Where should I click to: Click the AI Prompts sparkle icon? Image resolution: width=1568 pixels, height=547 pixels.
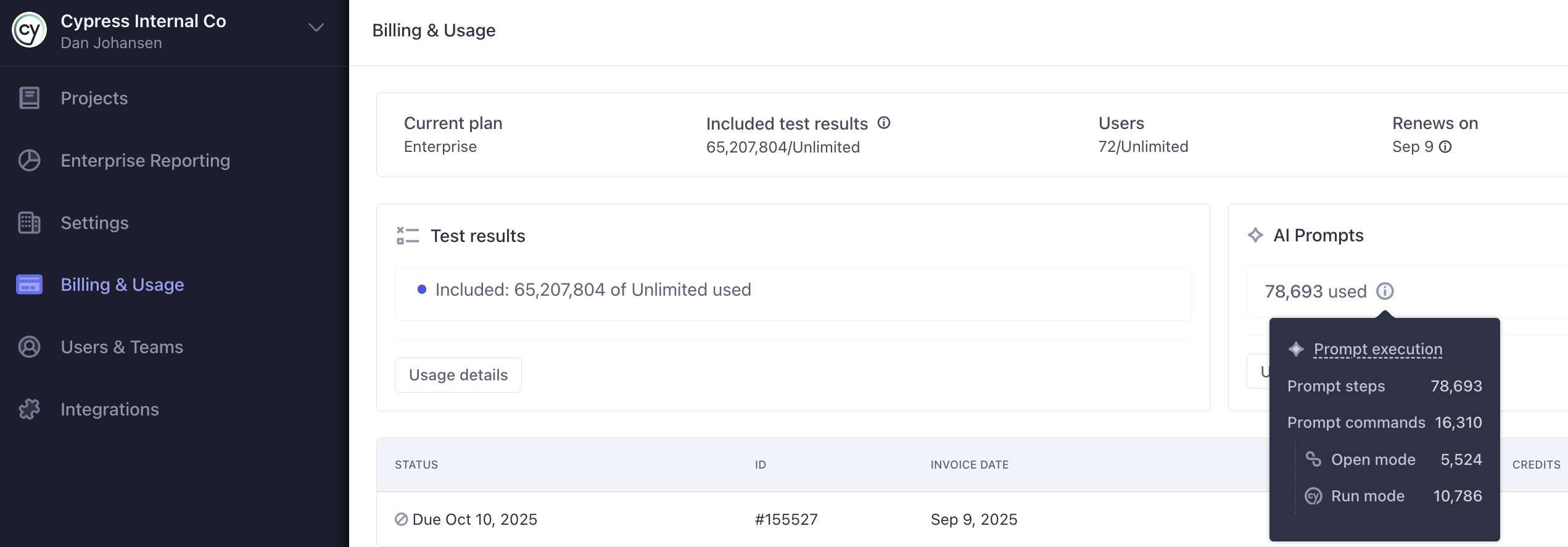tap(1255, 235)
